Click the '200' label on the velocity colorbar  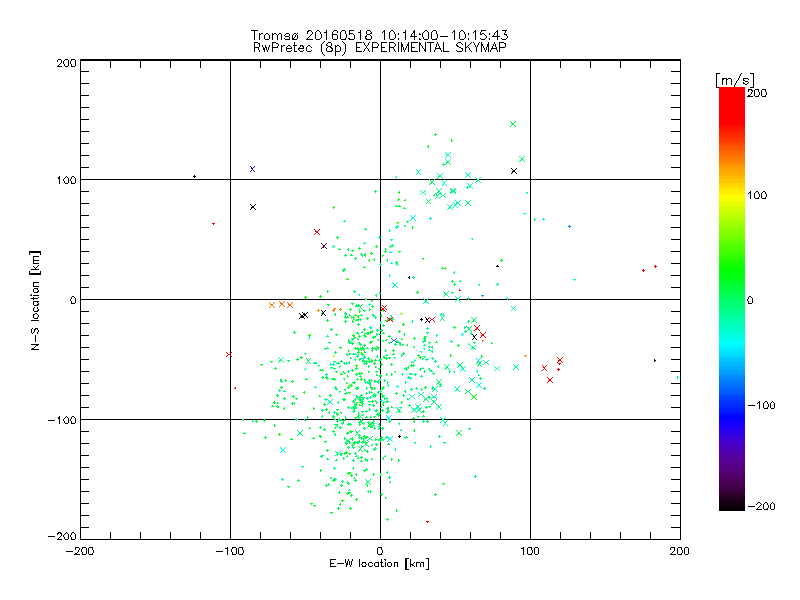[x=757, y=93]
